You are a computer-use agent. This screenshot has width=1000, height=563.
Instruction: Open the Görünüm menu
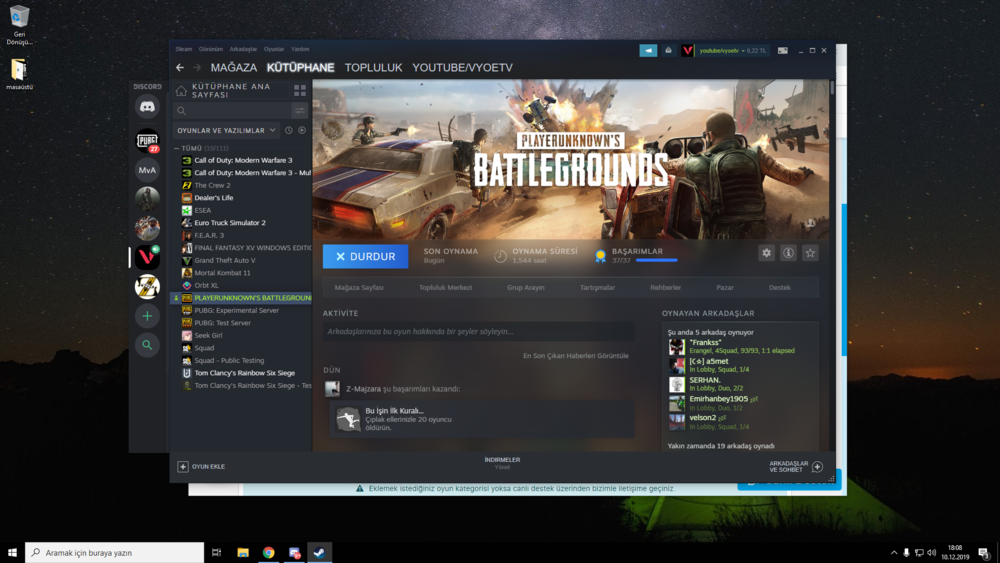point(210,49)
